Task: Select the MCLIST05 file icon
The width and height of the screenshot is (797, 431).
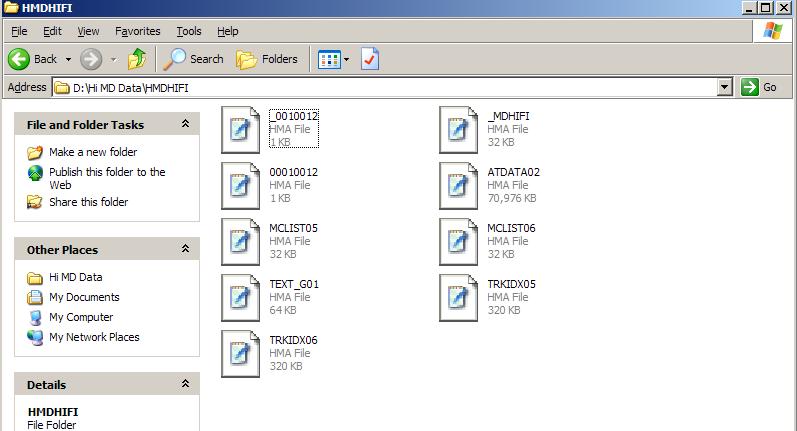Action: click(240, 241)
